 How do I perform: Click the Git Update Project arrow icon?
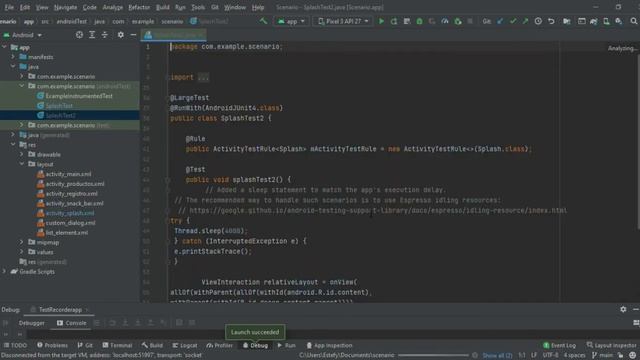500,21
